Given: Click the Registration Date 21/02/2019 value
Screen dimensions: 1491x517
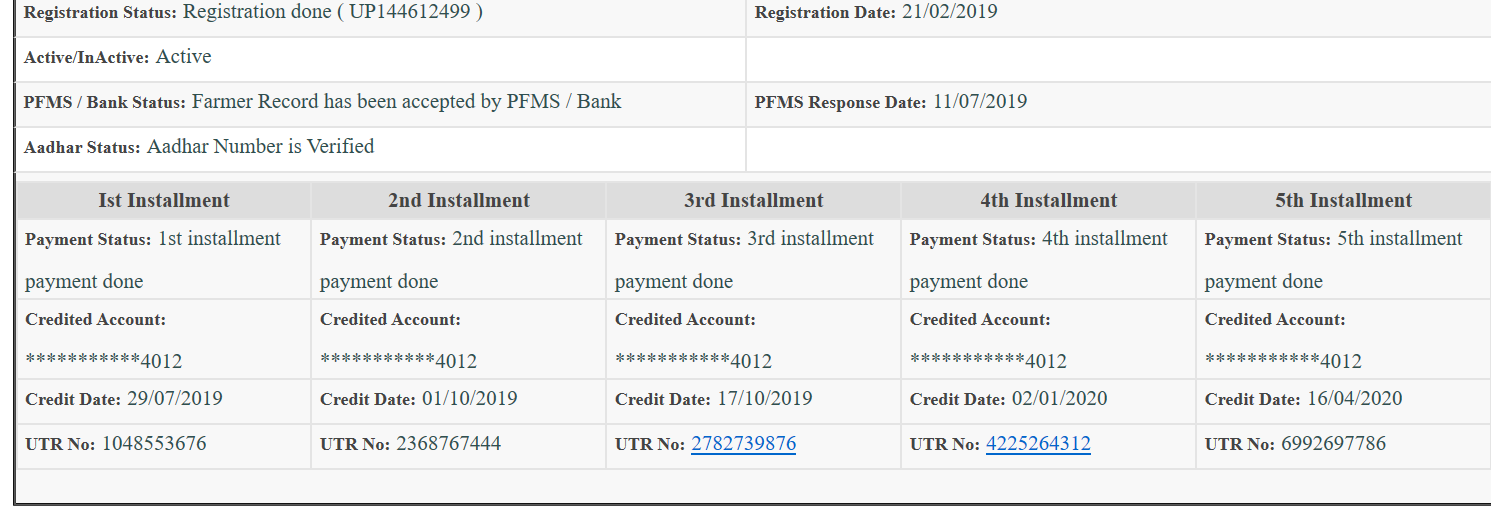Looking at the screenshot, I should pos(949,12).
